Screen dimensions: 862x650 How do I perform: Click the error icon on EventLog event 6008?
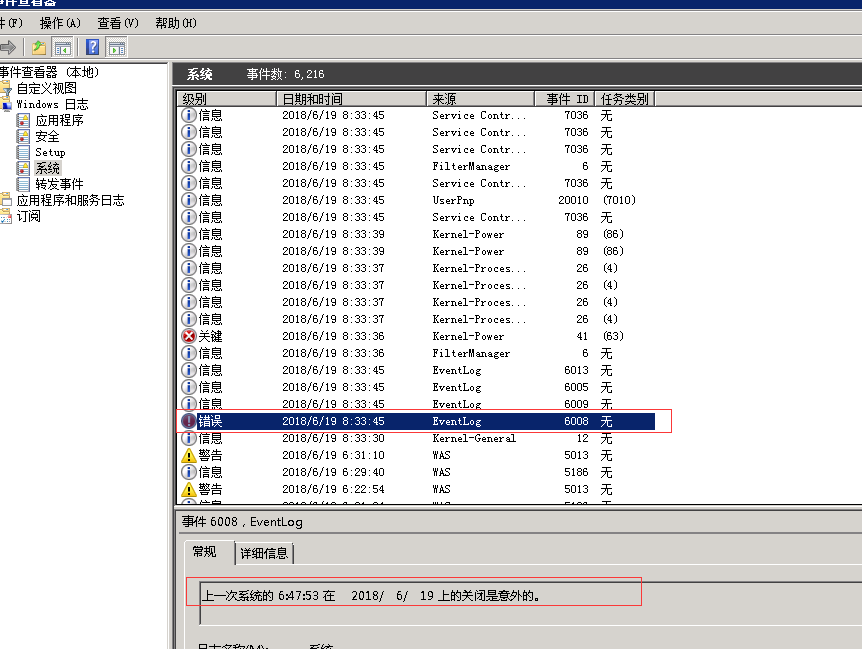[189, 421]
